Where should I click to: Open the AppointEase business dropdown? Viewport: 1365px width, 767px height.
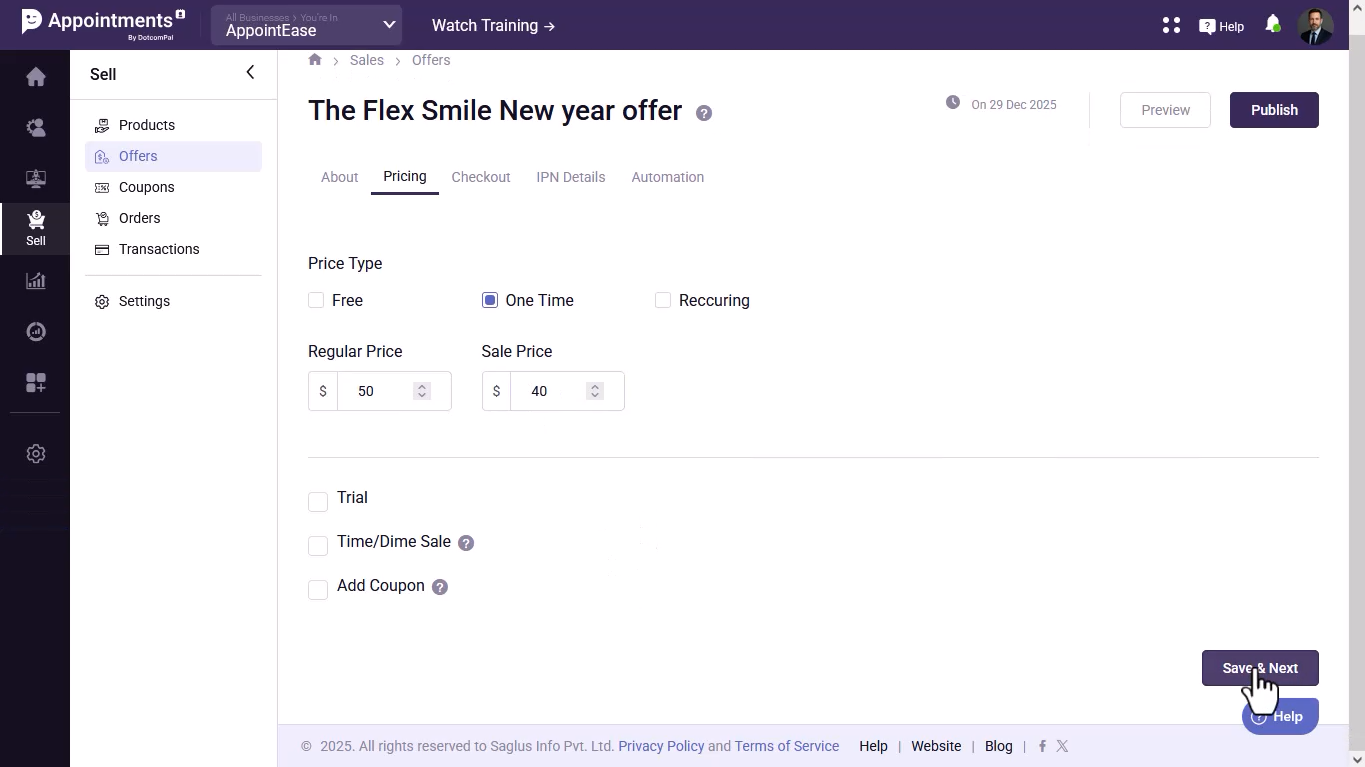[x=306, y=26]
